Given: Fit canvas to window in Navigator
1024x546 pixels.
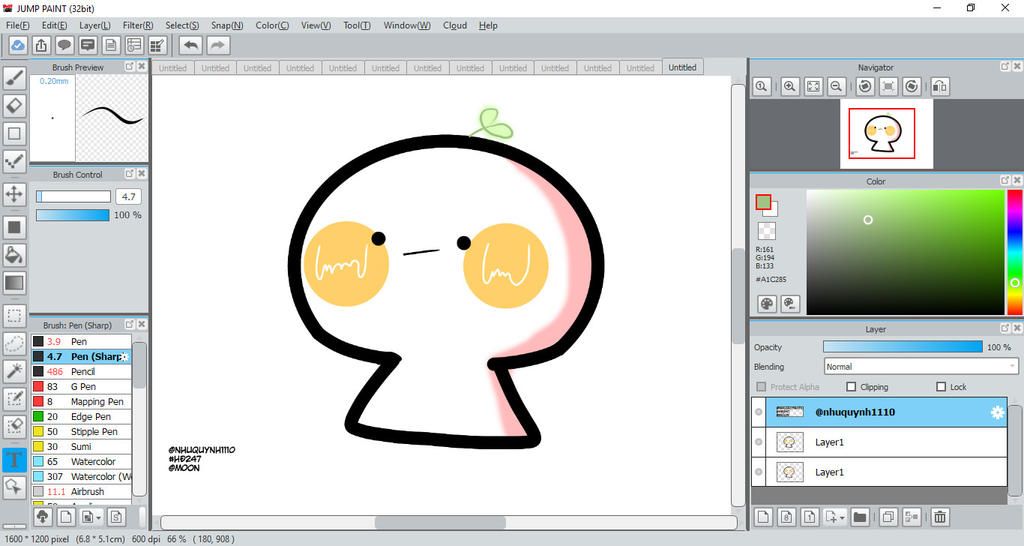Looking at the screenshot, I should (x=813, y=86).
